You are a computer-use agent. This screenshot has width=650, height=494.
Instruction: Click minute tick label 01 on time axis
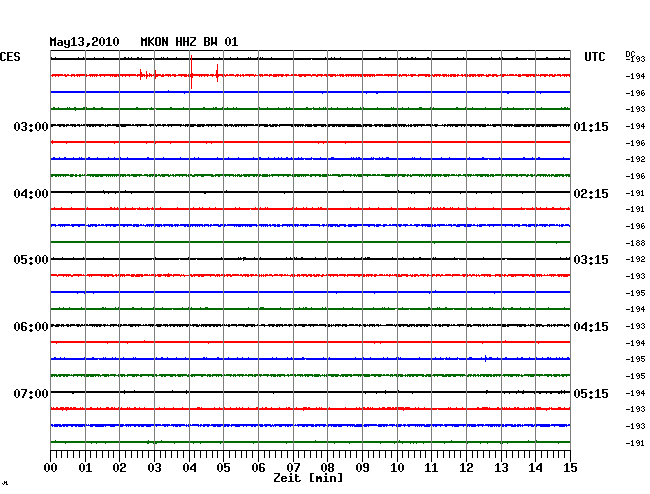pyautogui.click(x=85, y=467)
